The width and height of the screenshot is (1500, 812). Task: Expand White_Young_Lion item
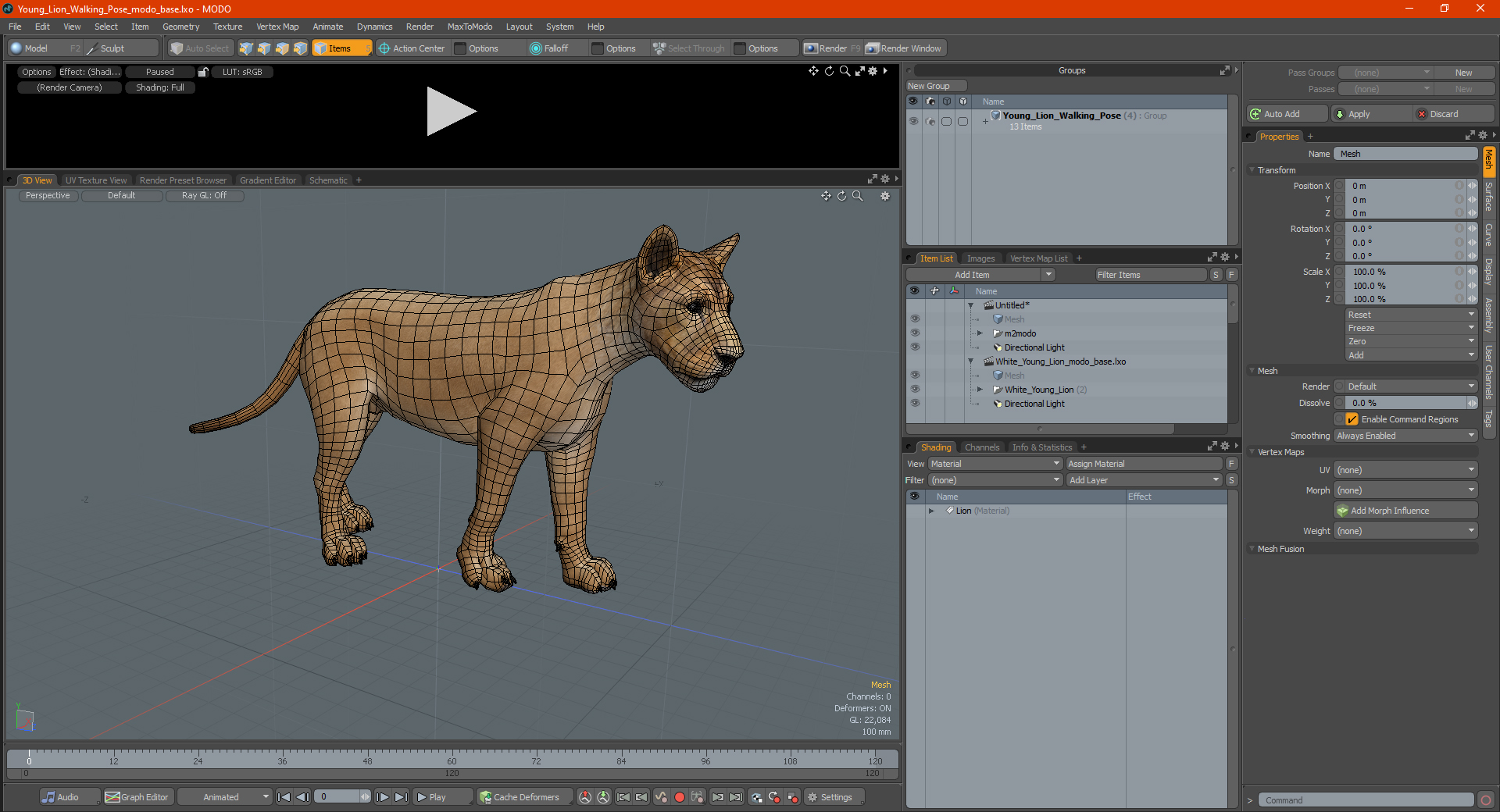980,390
